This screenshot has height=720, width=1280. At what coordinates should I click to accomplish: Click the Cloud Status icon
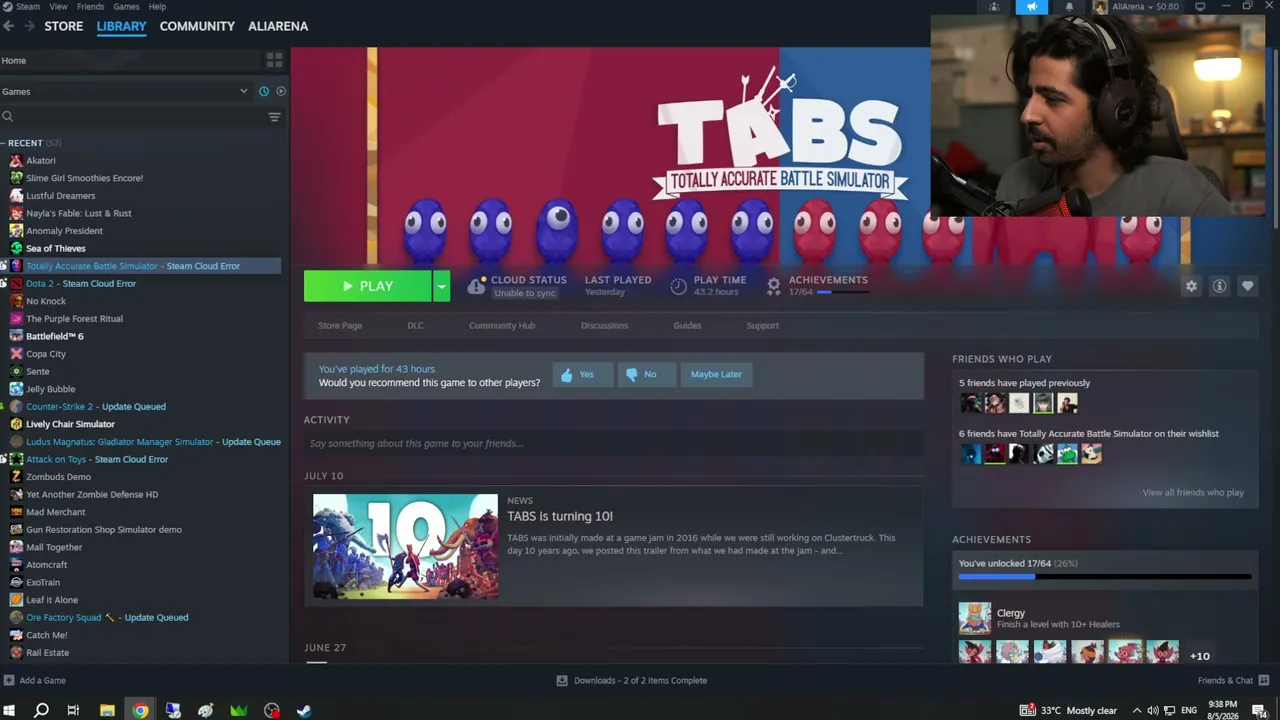pos(477,286)
